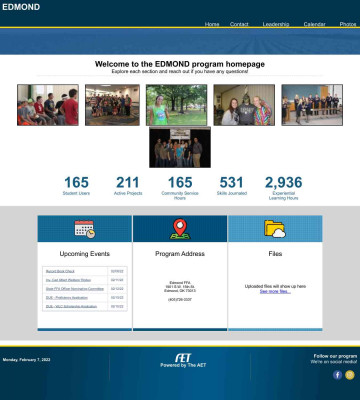Follow the 'See more files...' link

[275, 291]
